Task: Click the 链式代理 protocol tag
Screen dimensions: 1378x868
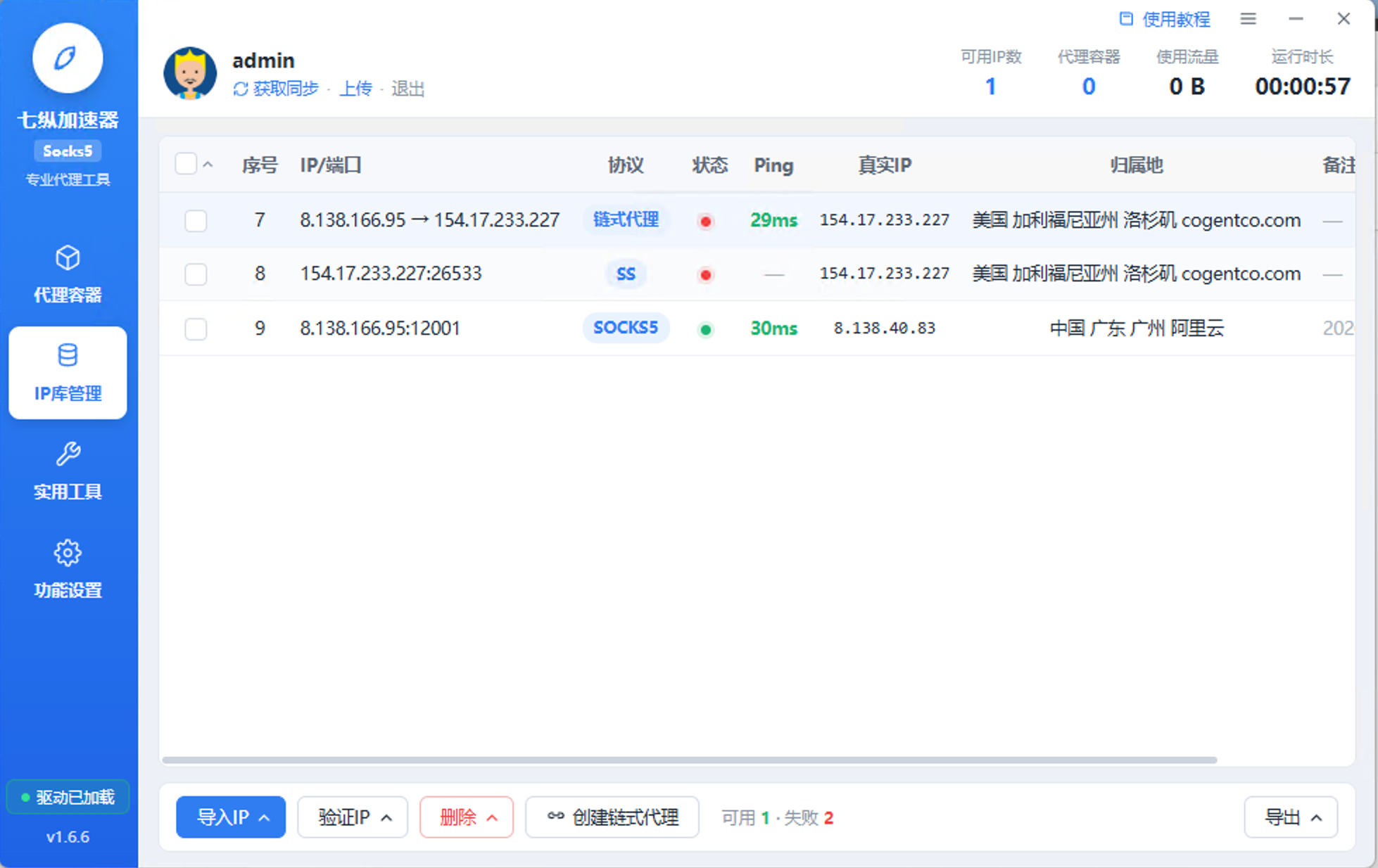Action: coord(626,219)
